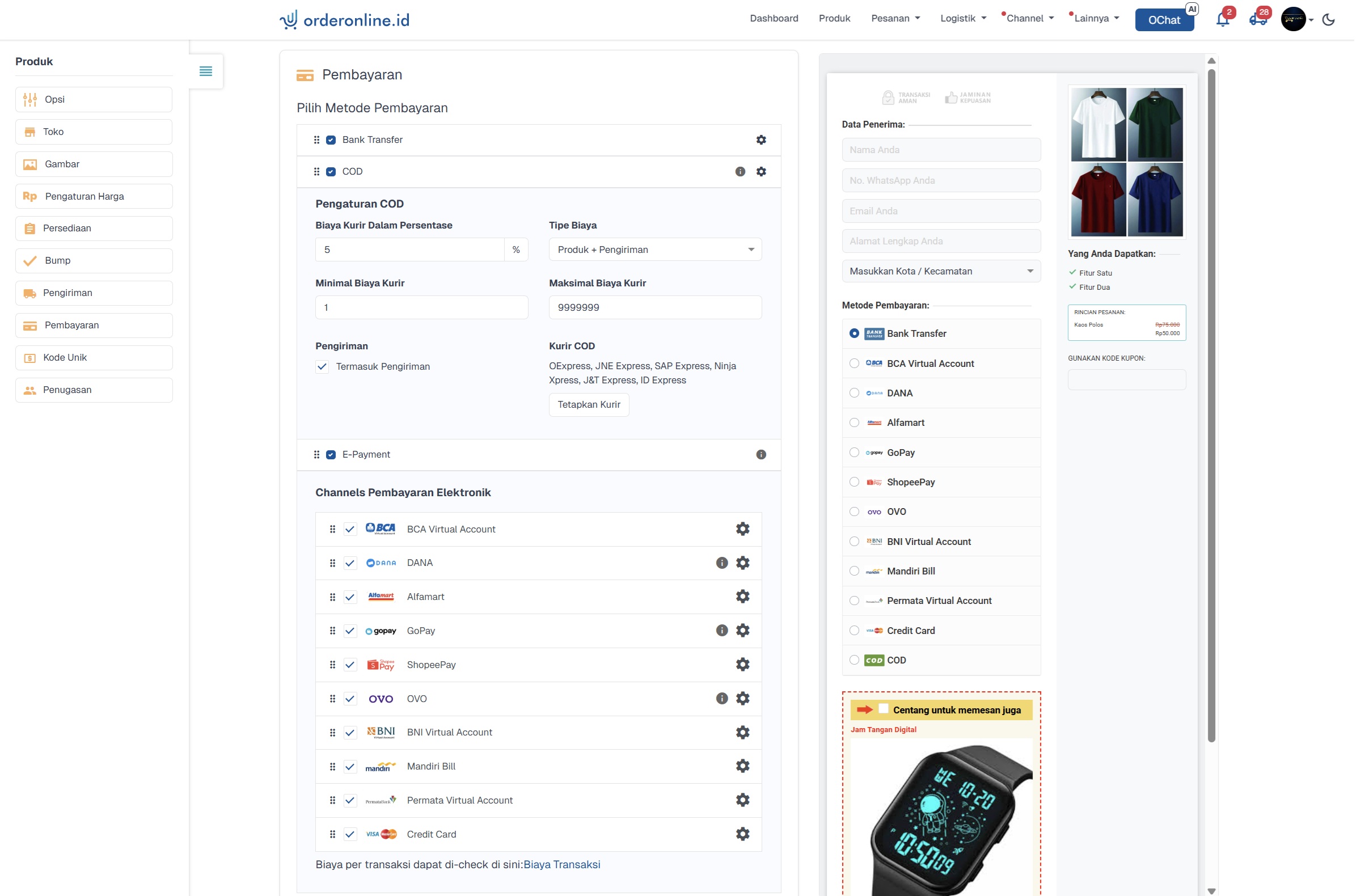The height and width of the screenshot is (896, 1361).
Task: Open Permata Virtual Account gear settings
Action: (746, 804)
